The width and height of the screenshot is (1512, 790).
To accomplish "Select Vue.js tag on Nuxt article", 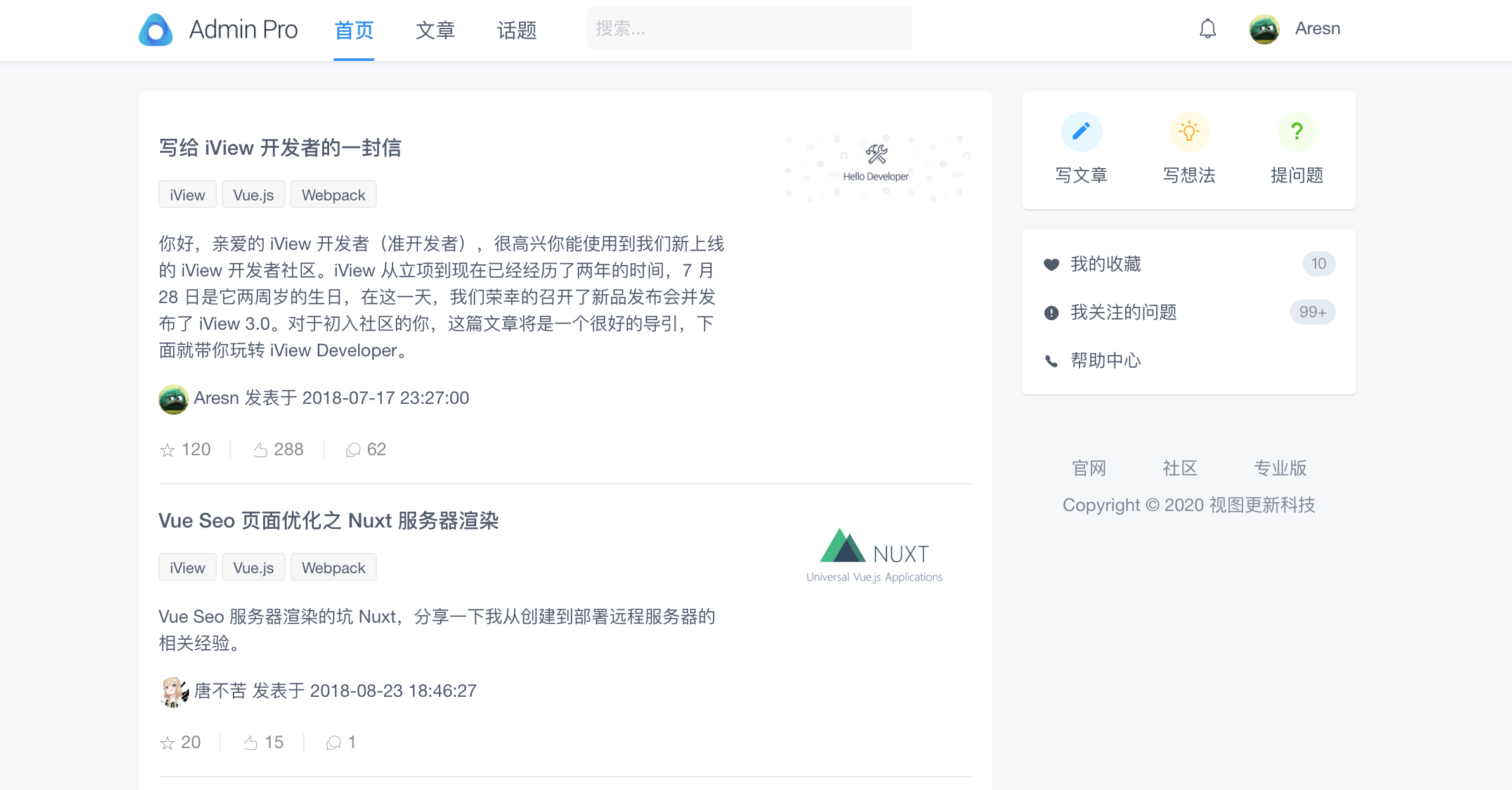I will click(x=253, y=567).
